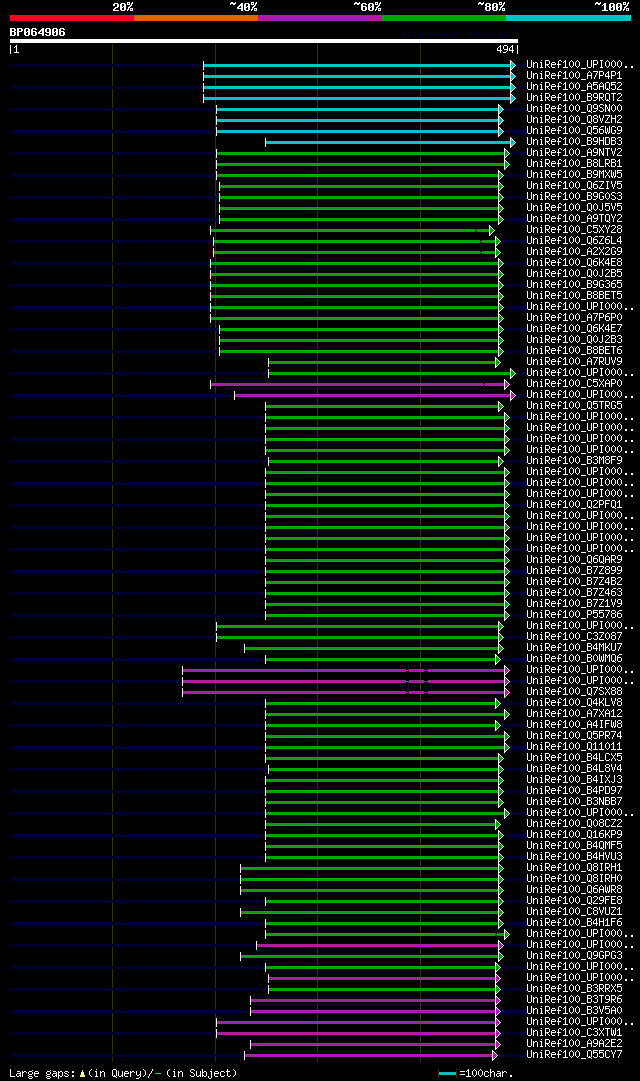This screenshot has height=1081, width=640.
Task: Select hit UniRef100_P55786
Action: click(x=574, y=614)
